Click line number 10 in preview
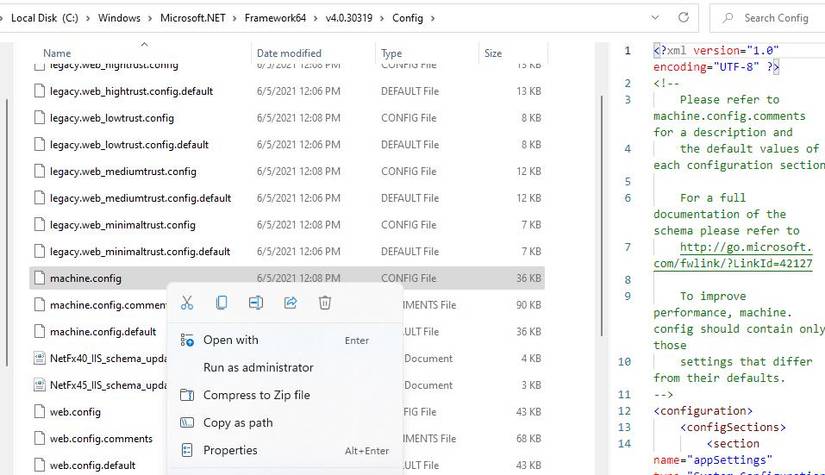Viewport: 825px width, 475px height. (x=624, y=361)
